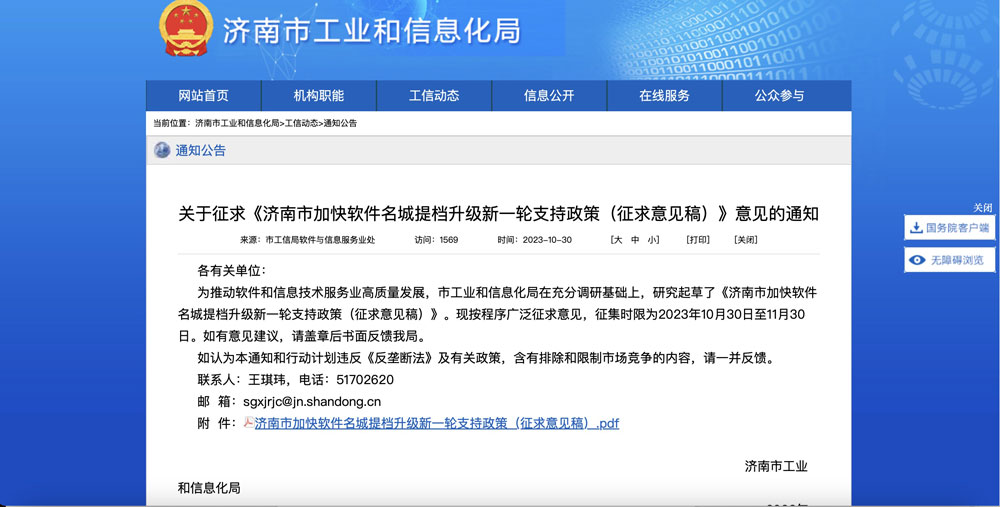Open the 信息公开 navigation tab
The width and height of the screenshot is (1000, 507).
tap(549, 96)
